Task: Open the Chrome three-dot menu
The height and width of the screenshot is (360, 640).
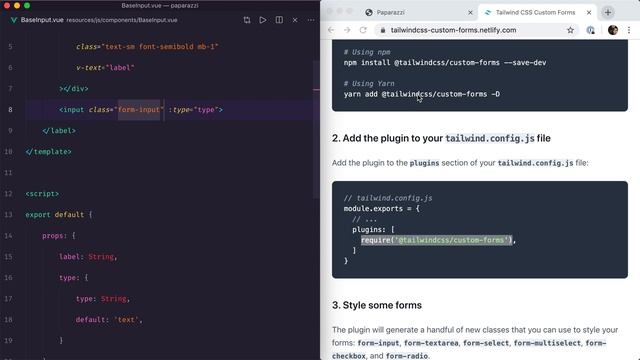Action: click(x=629, y=30)
